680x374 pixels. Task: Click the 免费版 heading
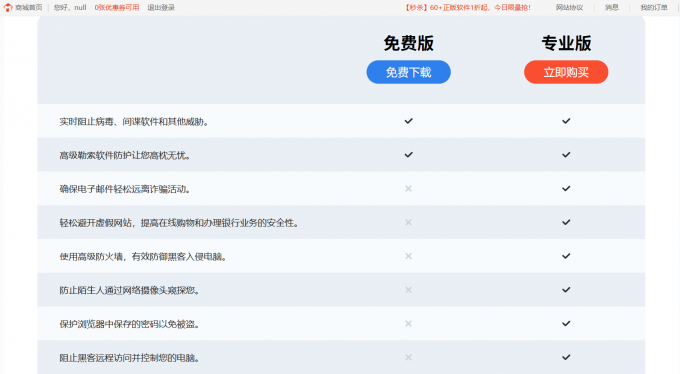point(409,43)
